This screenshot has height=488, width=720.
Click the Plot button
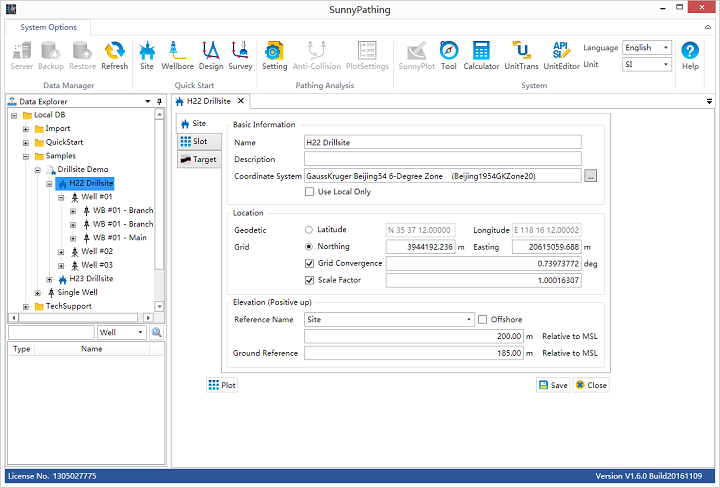[222, 385]
